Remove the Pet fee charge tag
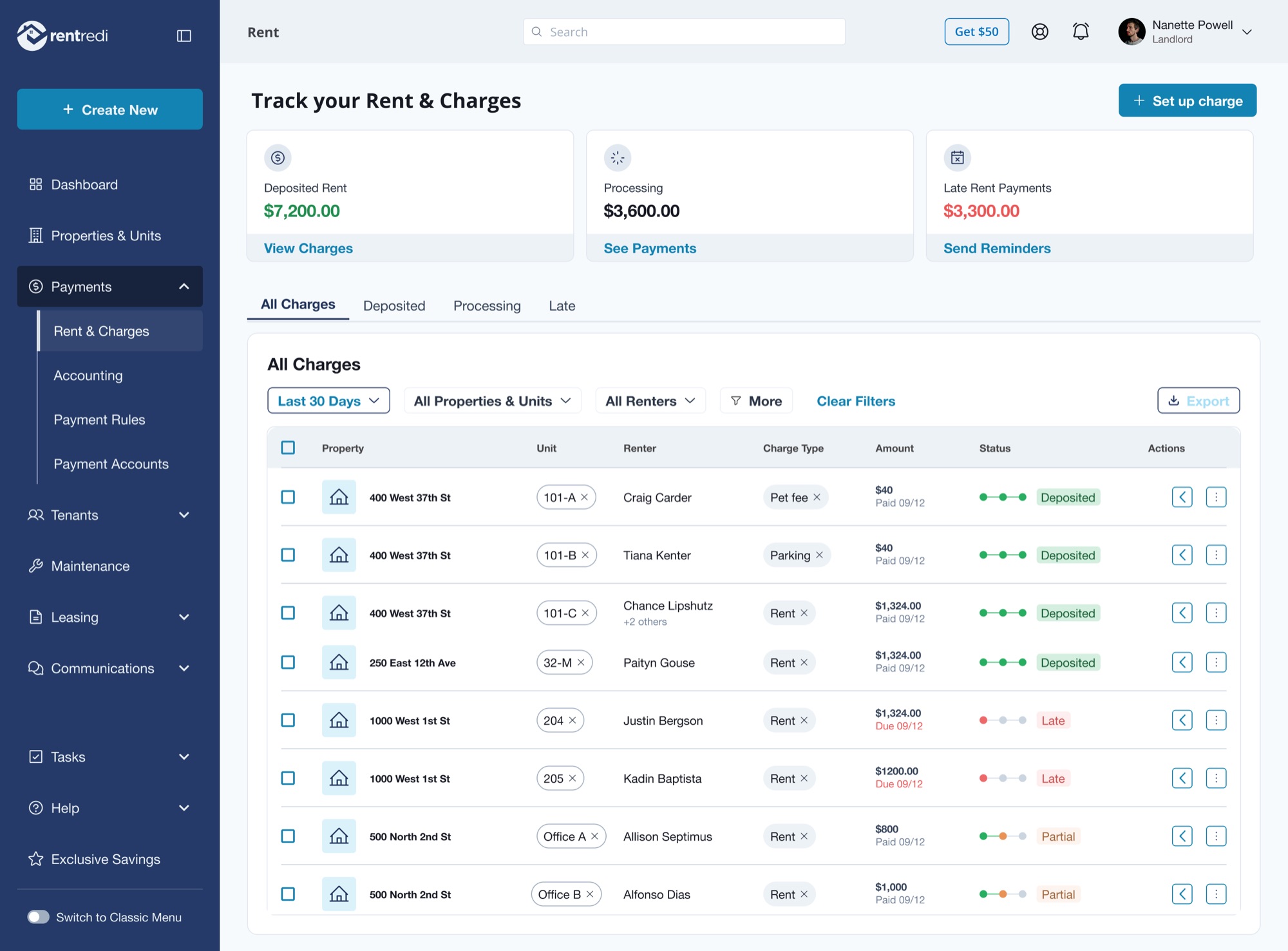The height and width of the screenshot is (951, 1288). 817,497
